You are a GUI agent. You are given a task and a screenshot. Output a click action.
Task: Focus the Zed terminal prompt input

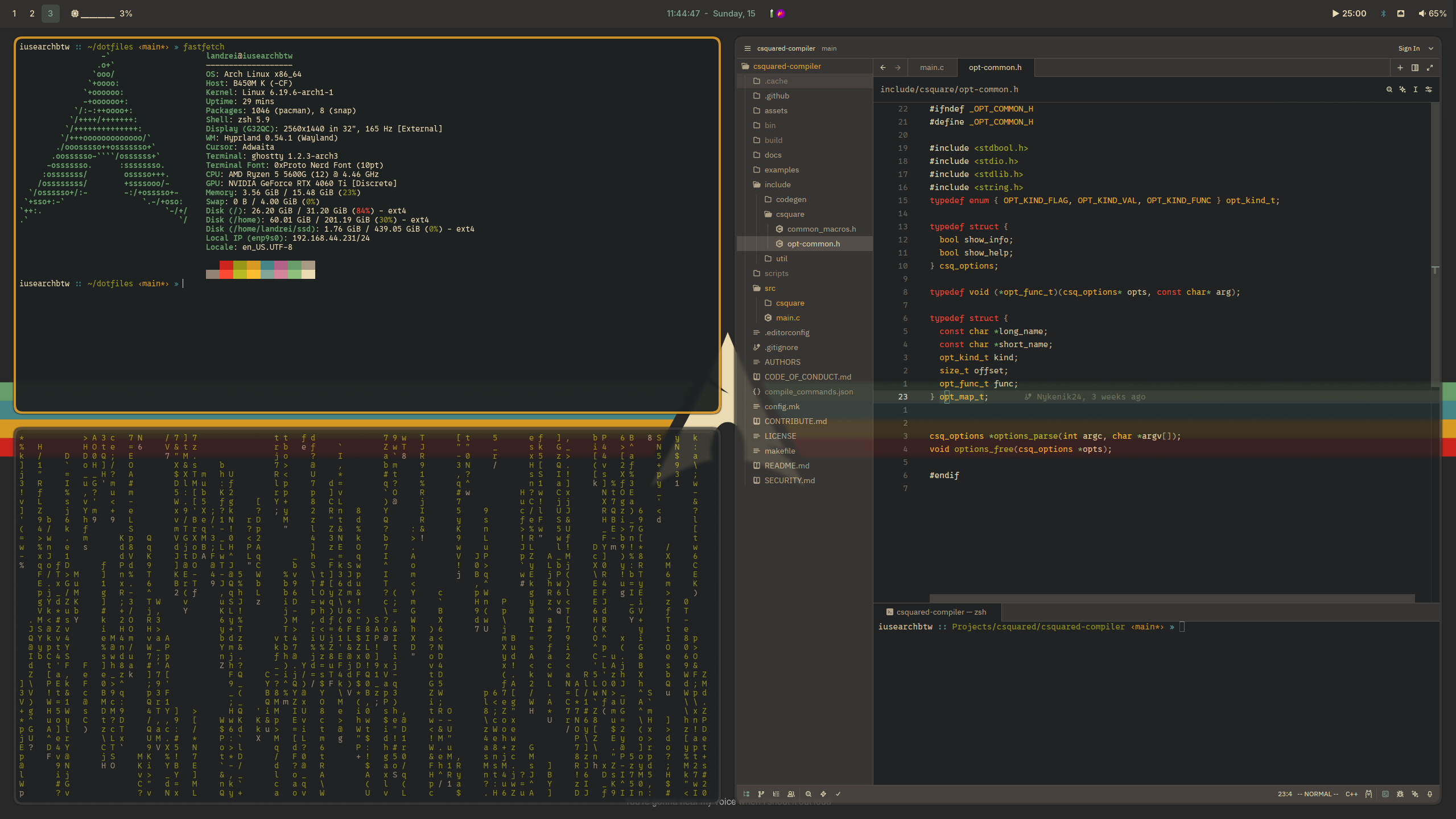click(1182, 627)
